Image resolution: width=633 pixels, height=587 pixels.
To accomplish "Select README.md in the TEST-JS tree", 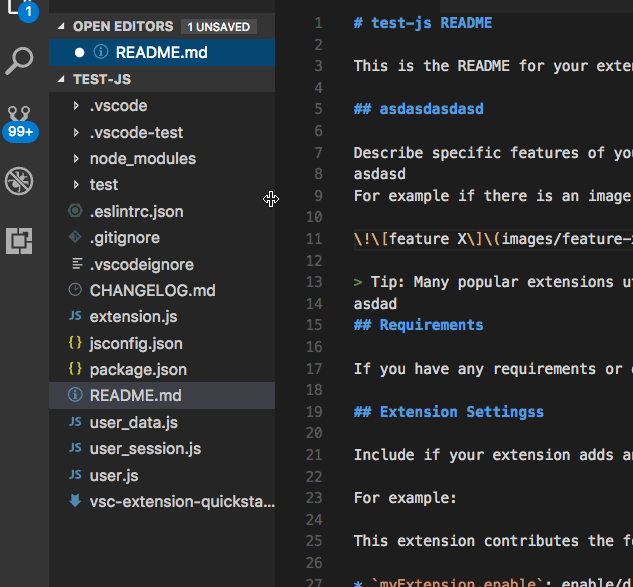I will tap(162, 396).
